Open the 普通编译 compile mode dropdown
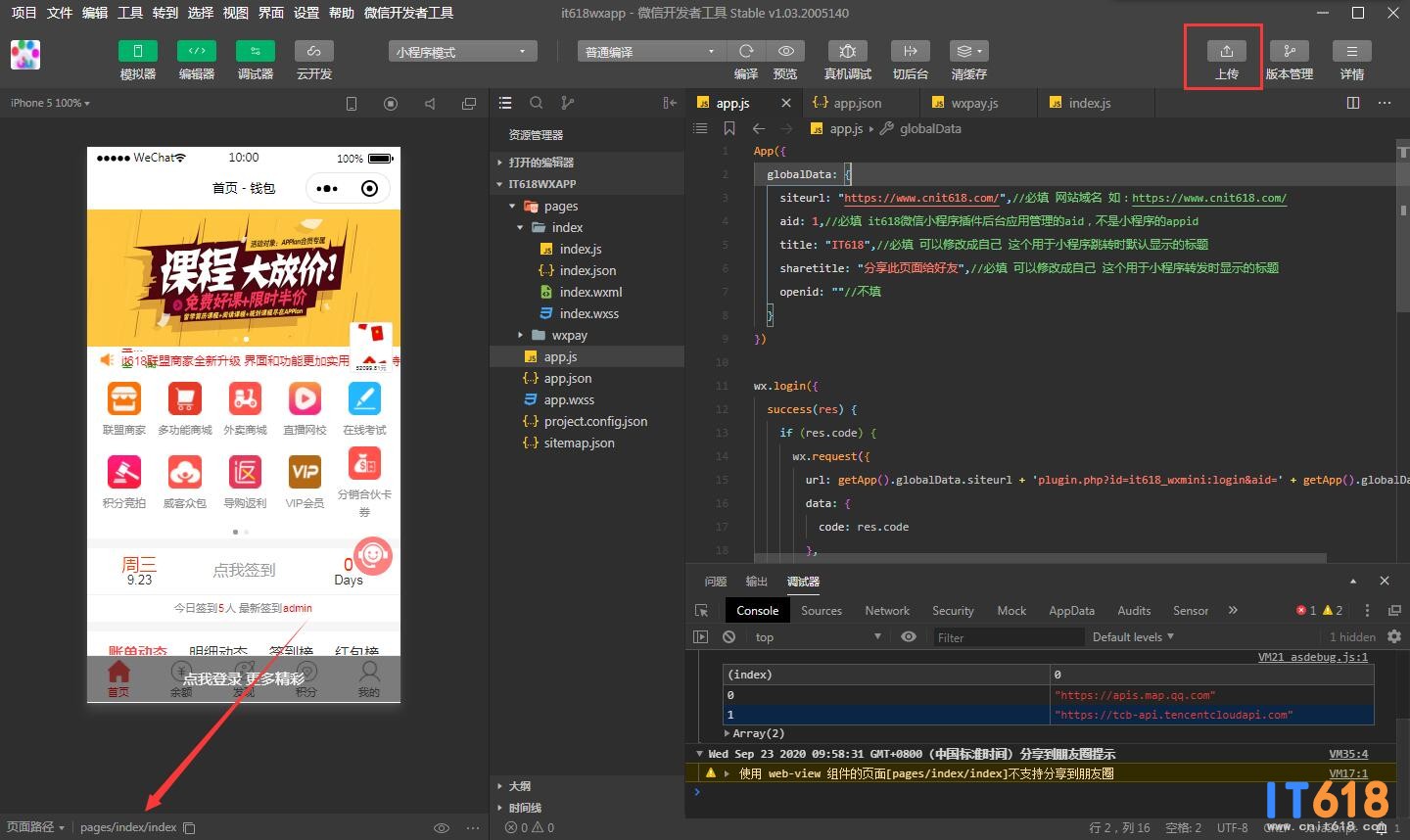Image resolution: width=1410 pixels, height=840 pixels. point(651,52)
